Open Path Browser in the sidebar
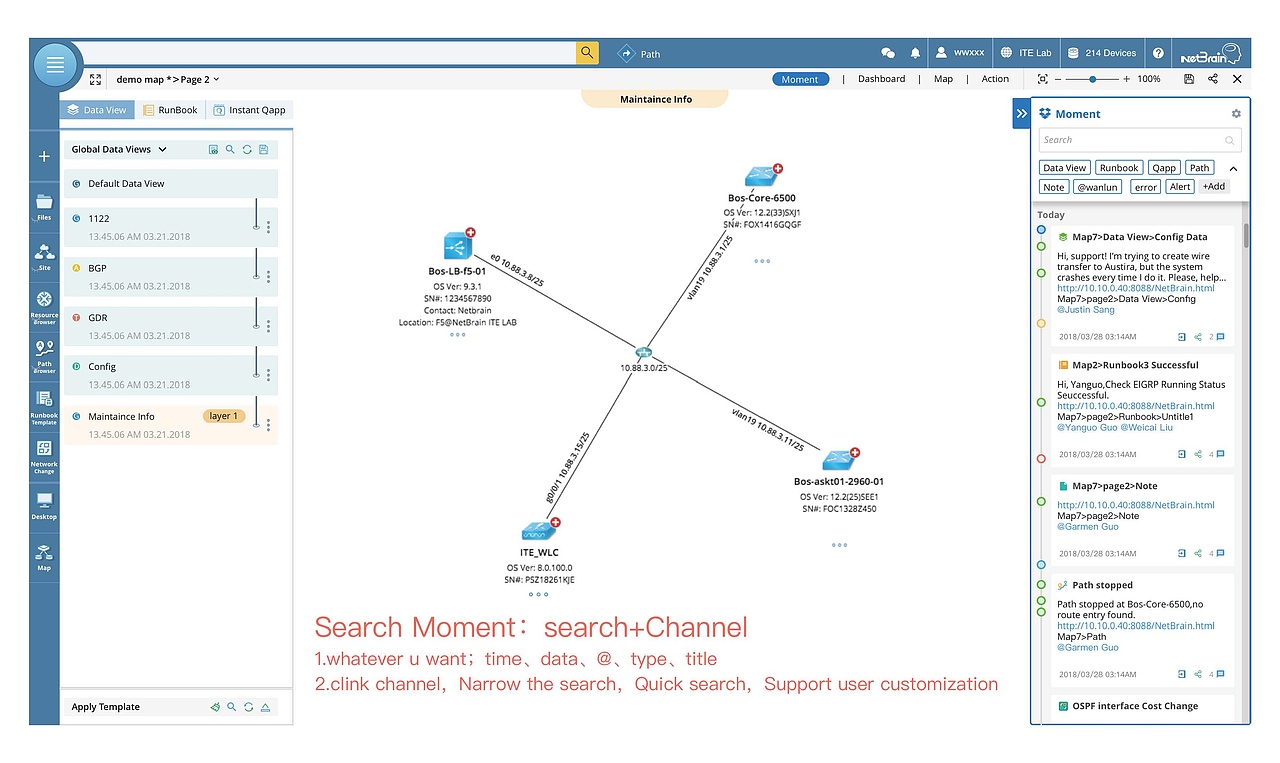 (x=44, y=357)
